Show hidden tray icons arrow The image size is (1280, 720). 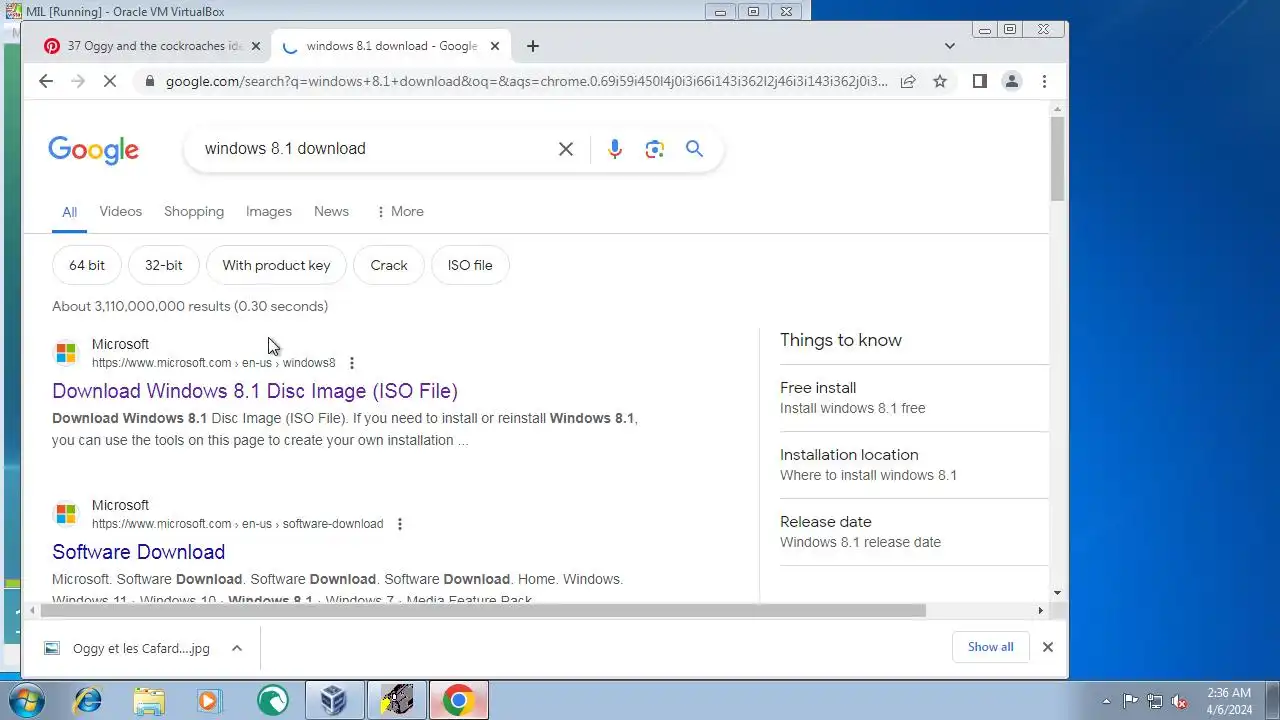[x=1106, y=701]
